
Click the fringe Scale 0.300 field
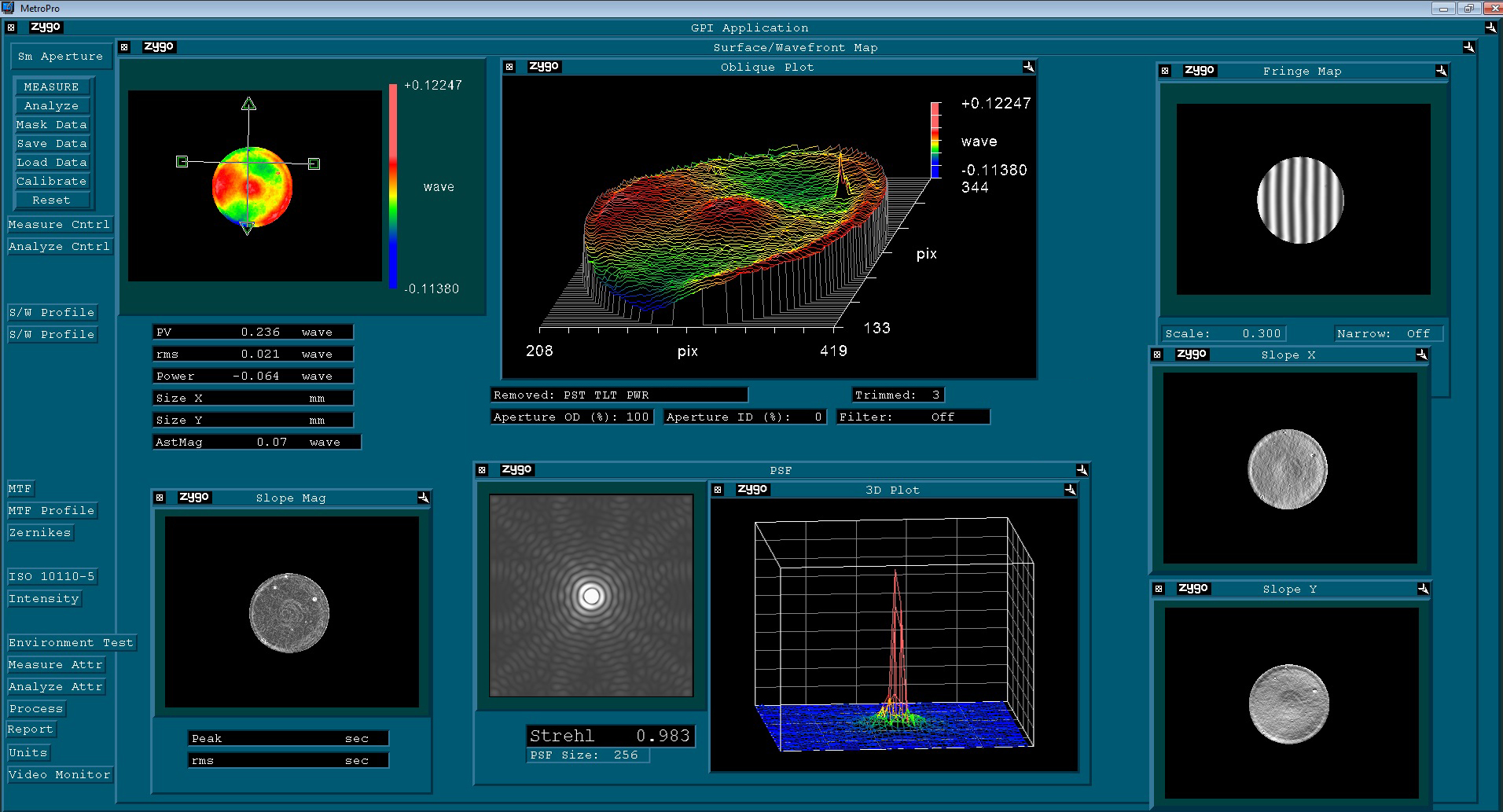1223,333
